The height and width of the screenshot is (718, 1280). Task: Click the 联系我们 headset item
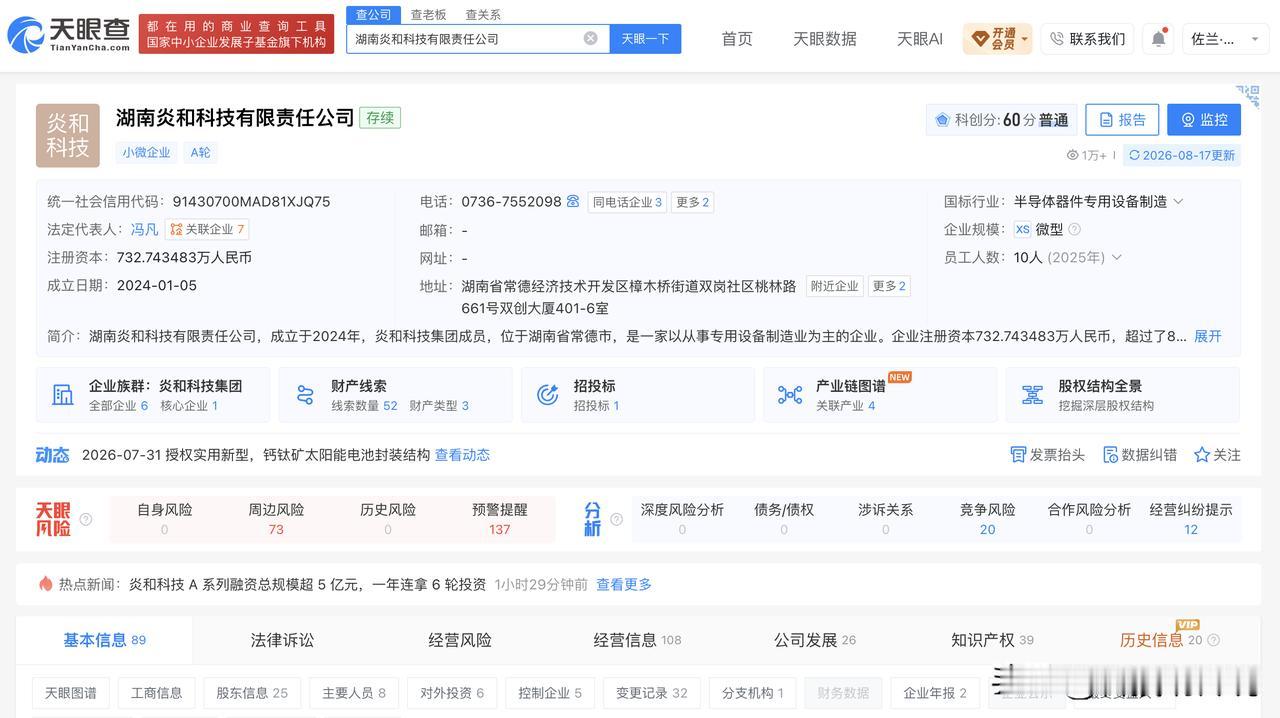pyautogui.click(x=1087, y=39)
